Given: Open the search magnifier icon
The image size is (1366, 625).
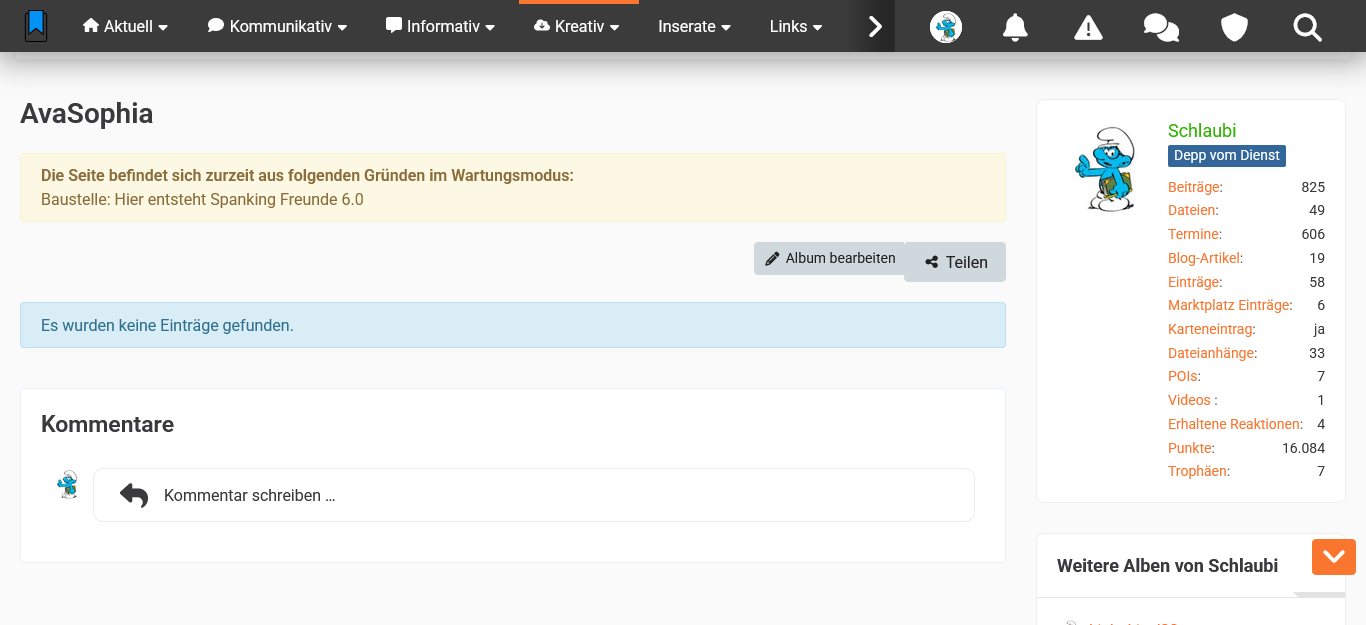Looking at the screenshot, I should [x=1307, y=27].
